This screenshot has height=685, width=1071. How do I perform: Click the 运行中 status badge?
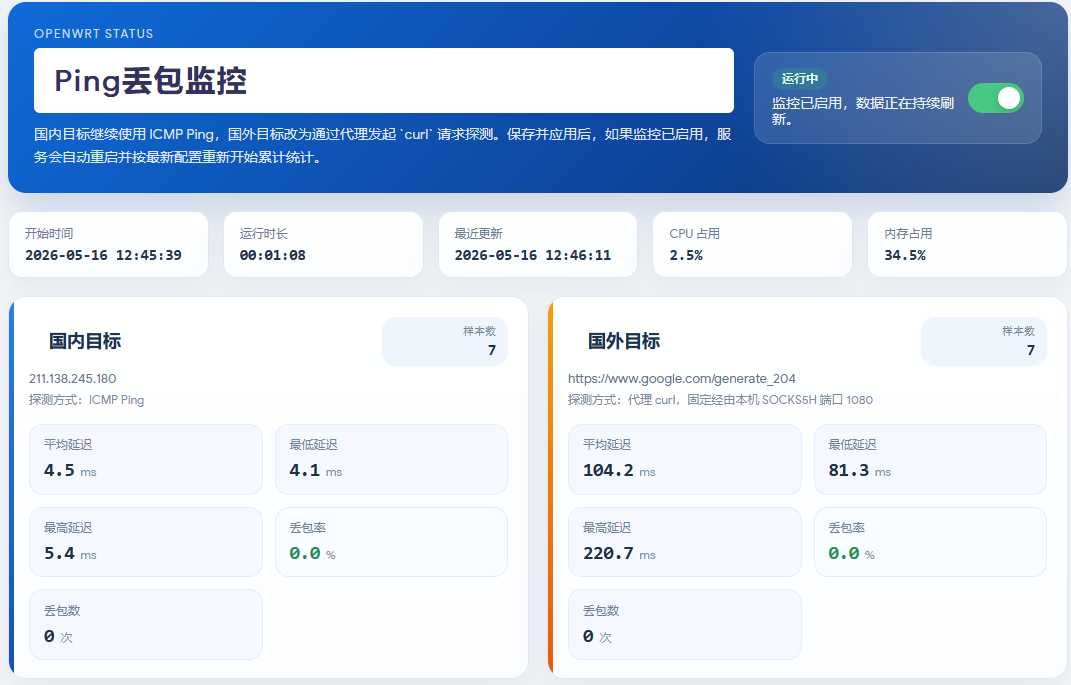[x=800, y=79]
